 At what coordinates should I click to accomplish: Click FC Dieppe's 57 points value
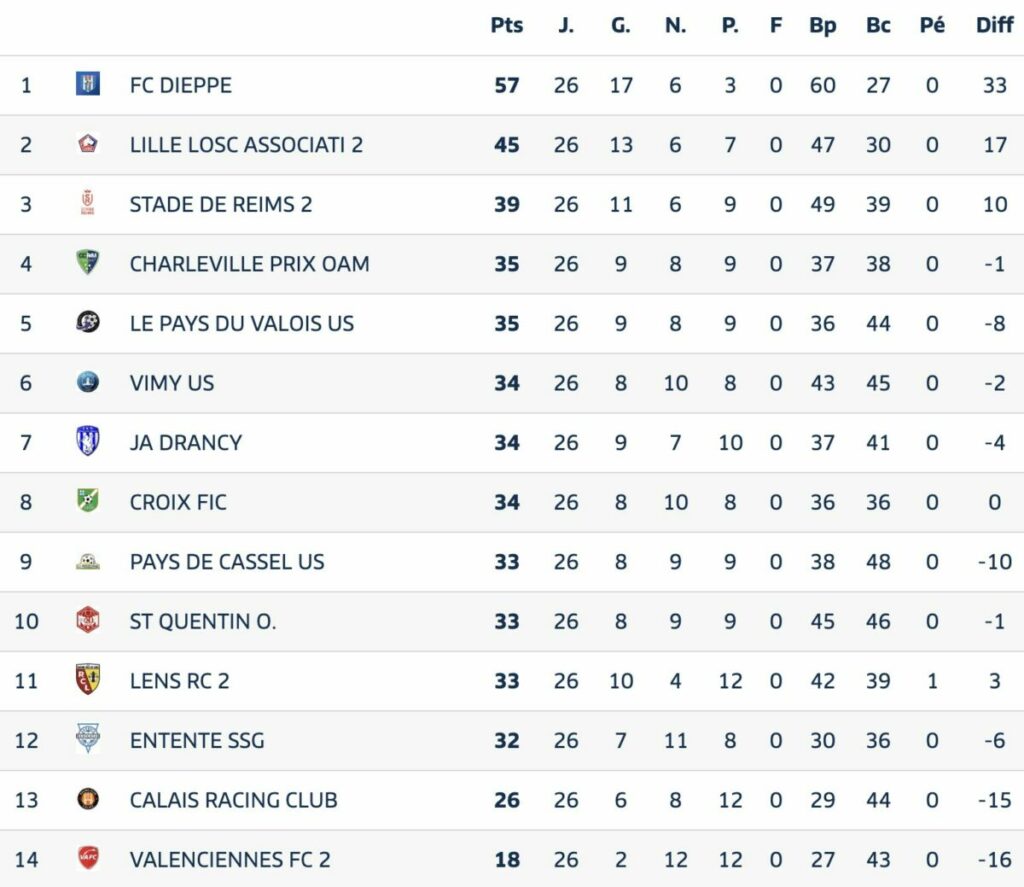pyautogui.click(x=507, y=85)
